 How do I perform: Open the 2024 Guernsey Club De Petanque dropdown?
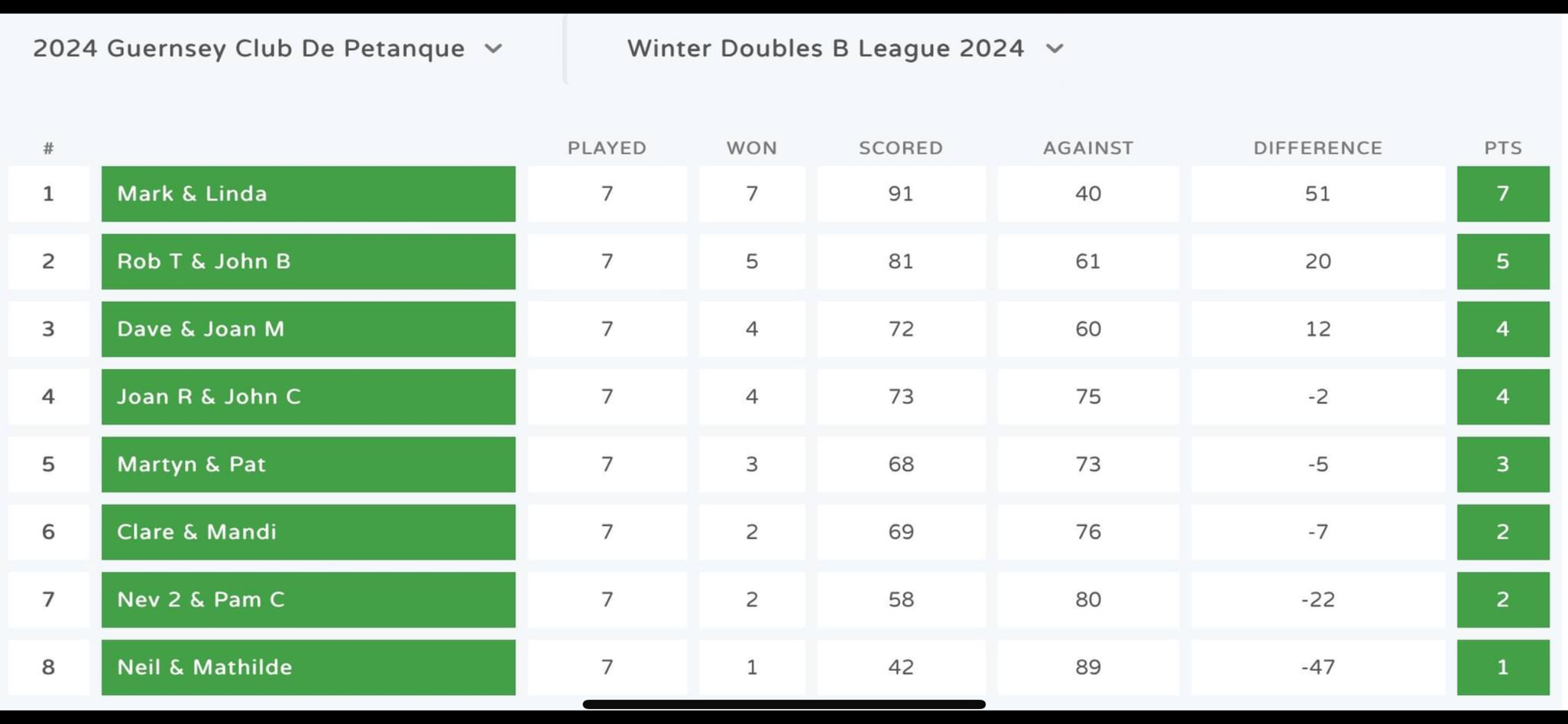(x=267, y=49)
